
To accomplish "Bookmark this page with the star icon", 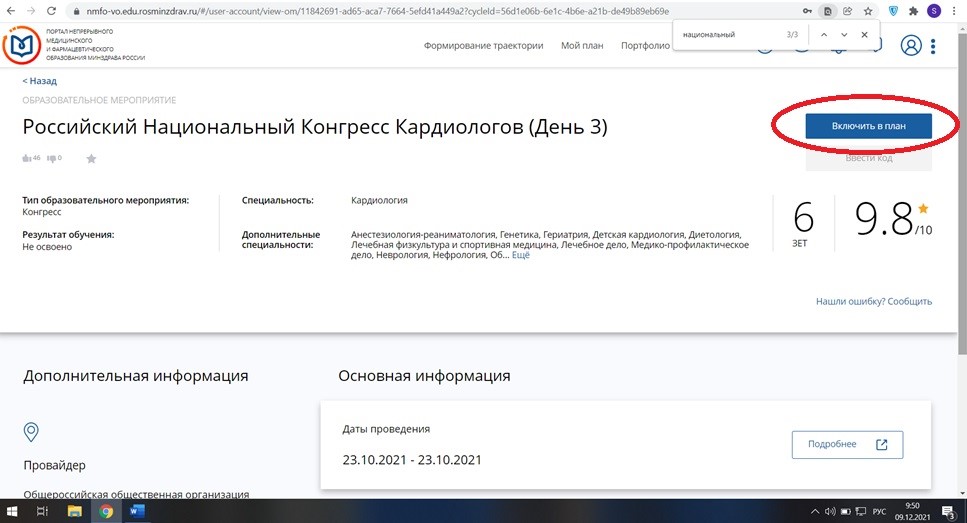I will 869,11.
